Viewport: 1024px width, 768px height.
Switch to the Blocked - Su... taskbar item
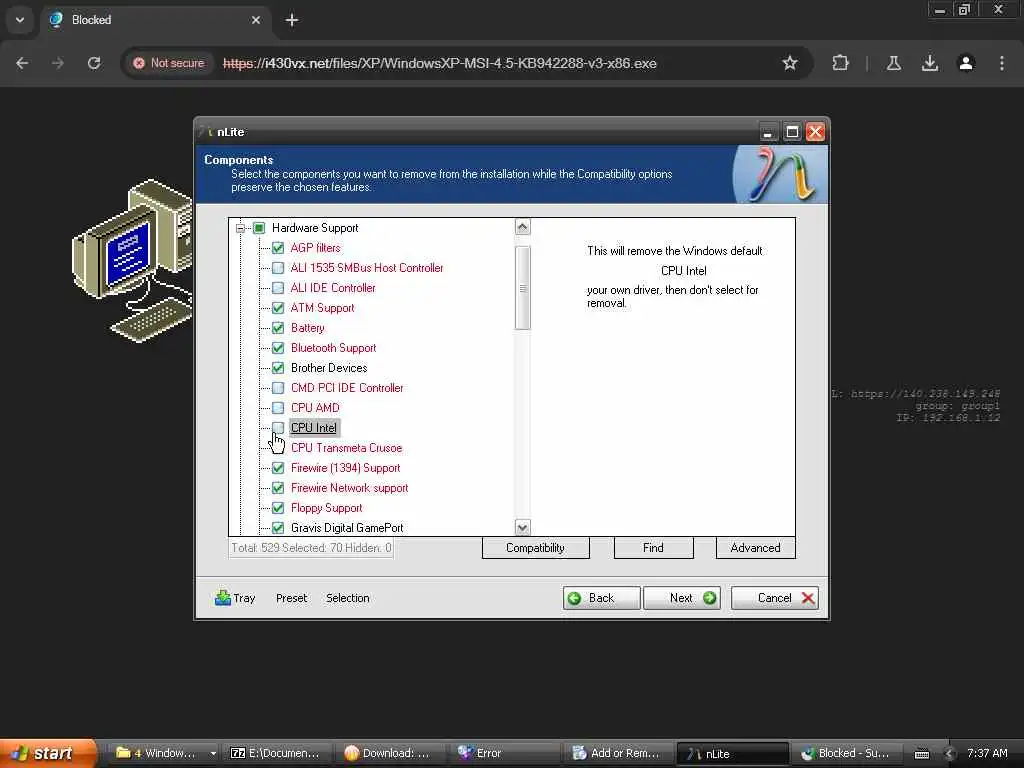pyautogui.click(x=846, y=753)
